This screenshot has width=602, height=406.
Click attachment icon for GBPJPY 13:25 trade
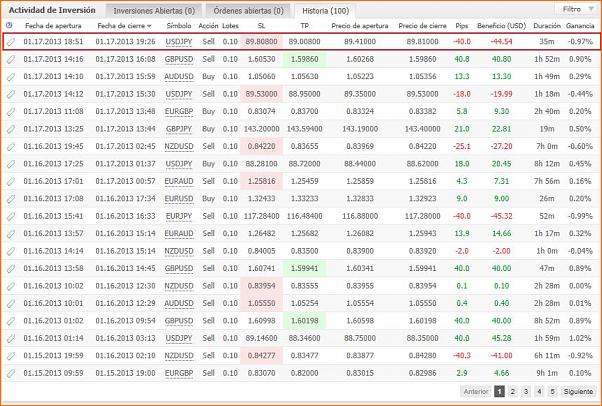(12, 129)
